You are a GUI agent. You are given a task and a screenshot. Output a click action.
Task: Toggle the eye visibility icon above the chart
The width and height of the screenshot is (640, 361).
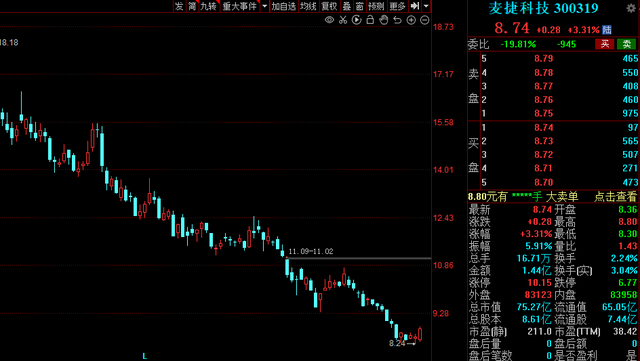329,20
